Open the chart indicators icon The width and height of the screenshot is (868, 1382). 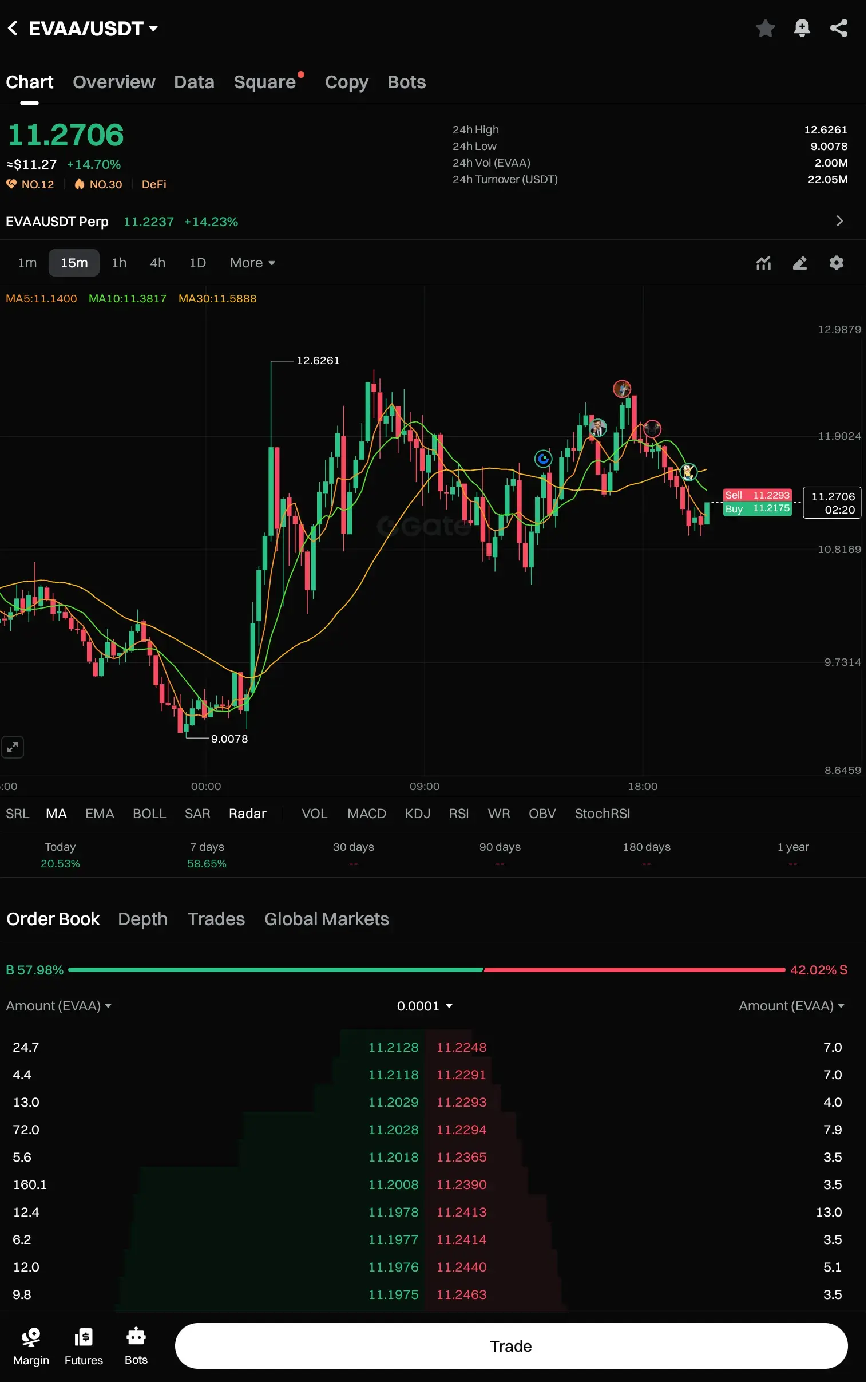click(x=764, y=263)
